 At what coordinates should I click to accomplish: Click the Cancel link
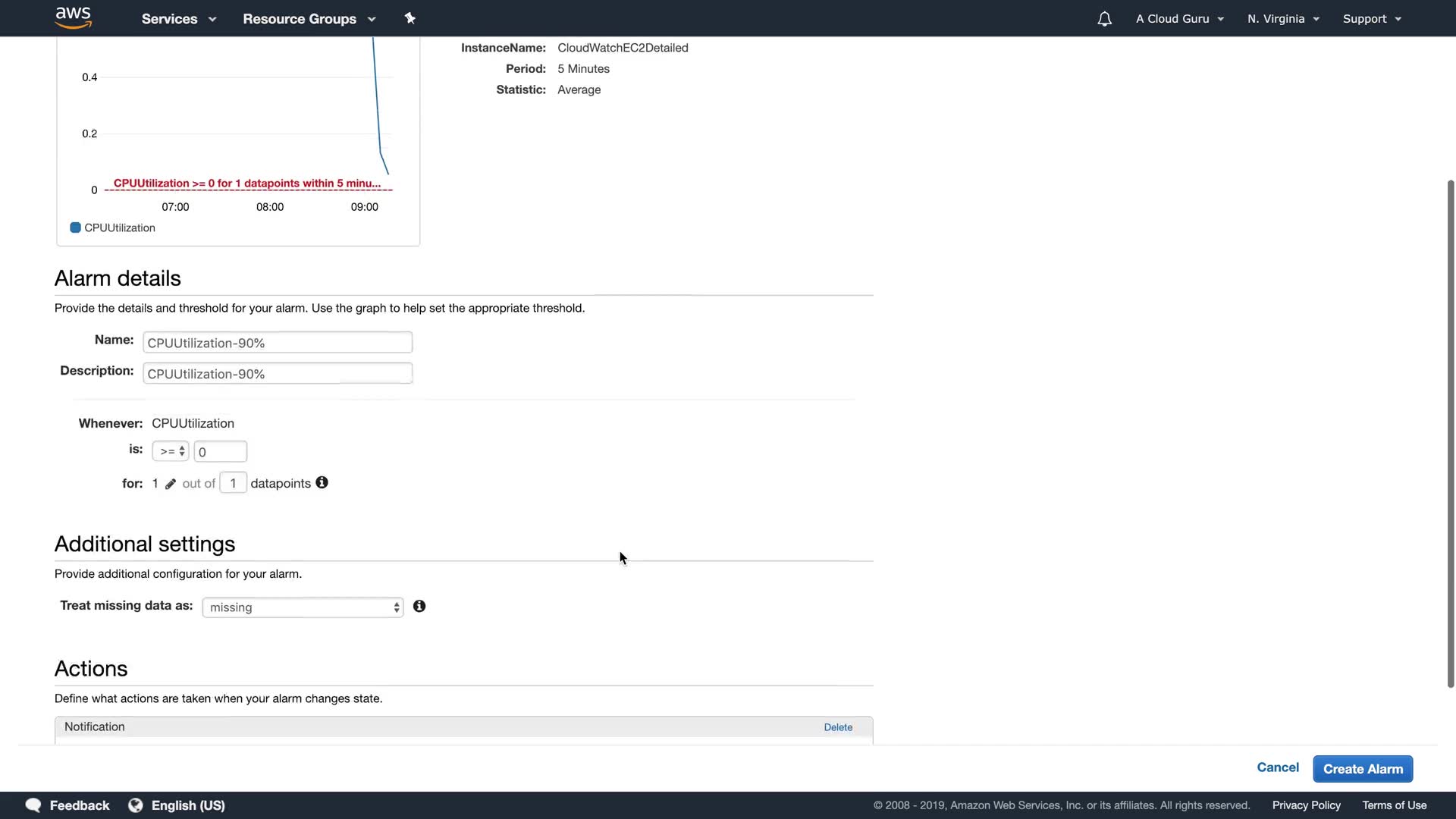1278,767
